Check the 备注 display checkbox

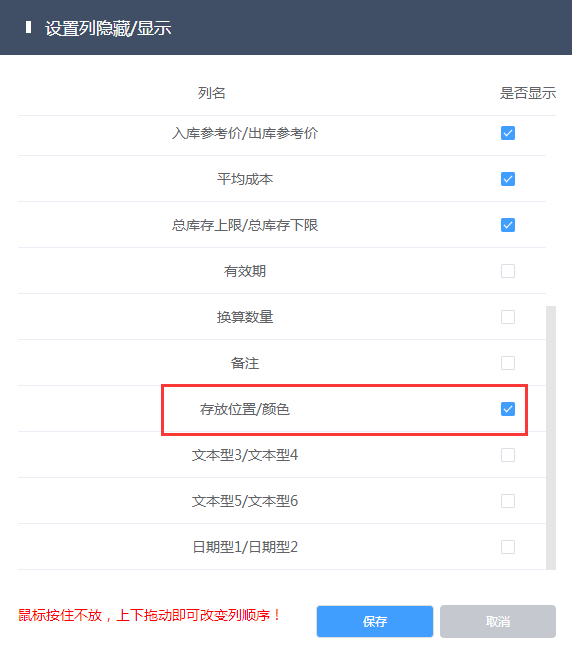coord(507,363)
